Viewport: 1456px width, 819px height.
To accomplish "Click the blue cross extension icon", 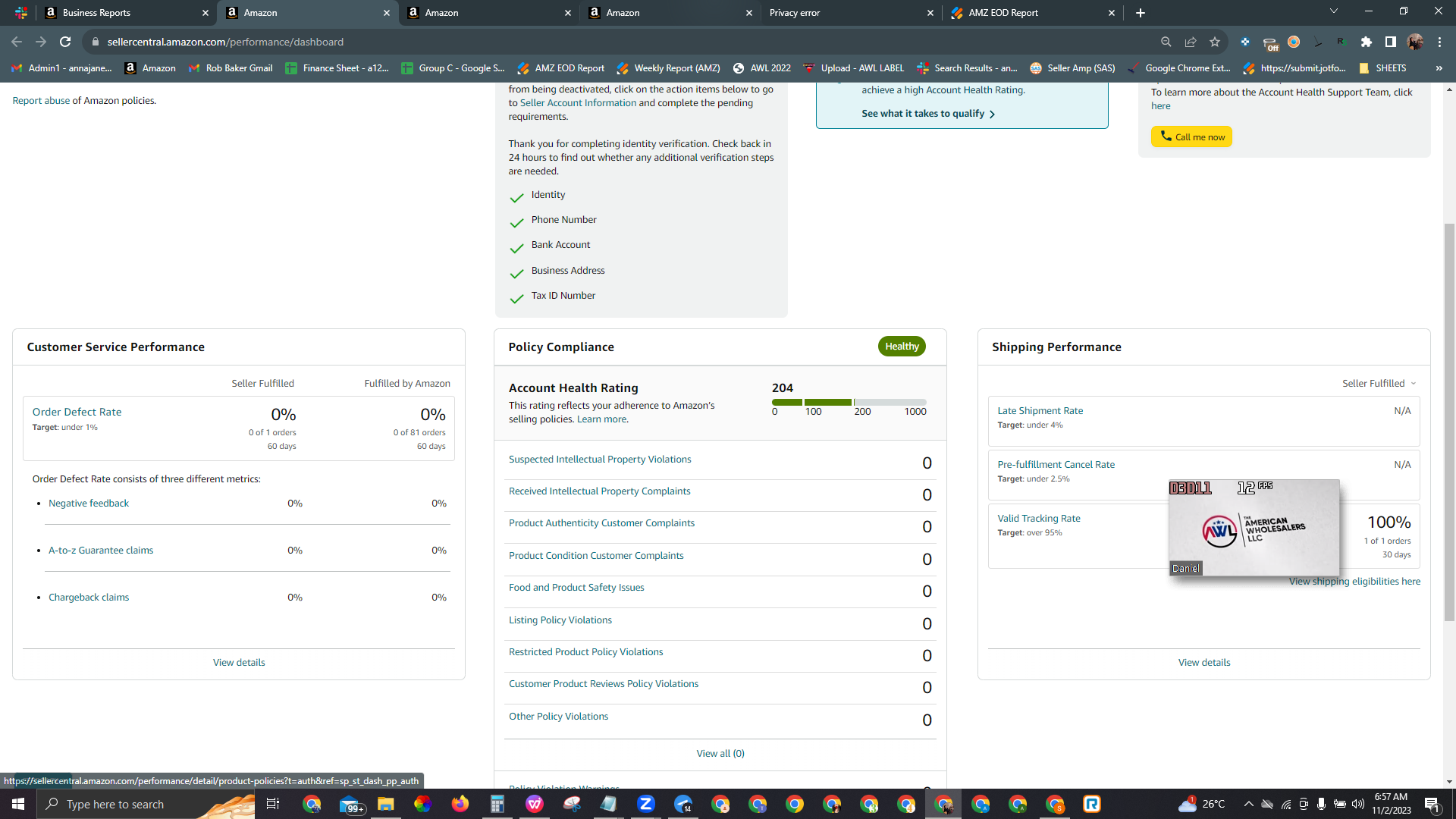I will coord(1245,42).
